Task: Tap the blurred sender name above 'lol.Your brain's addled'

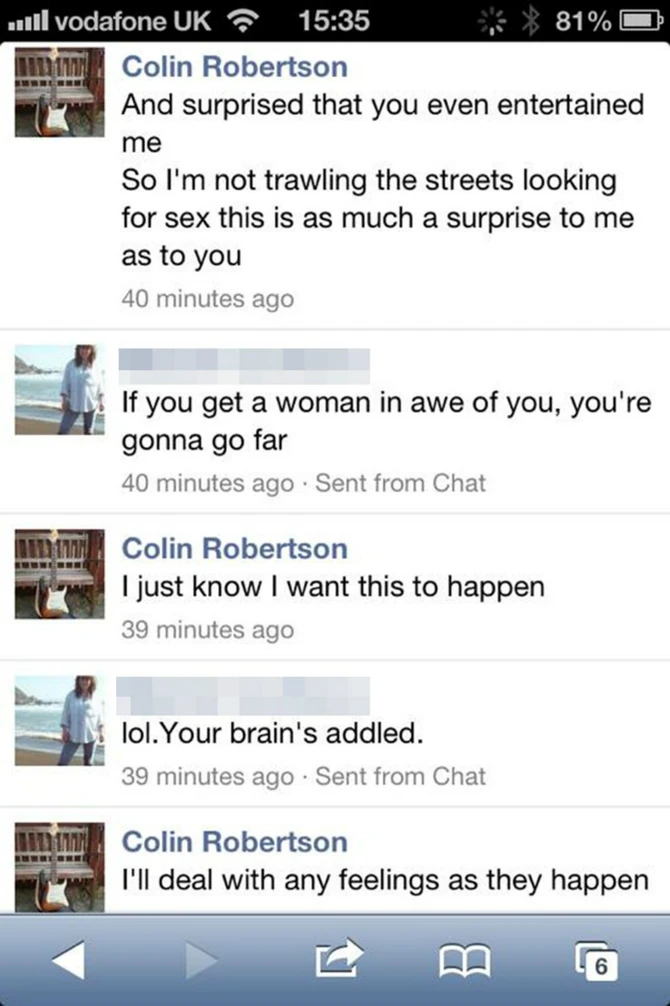Action: coord(243,695)
